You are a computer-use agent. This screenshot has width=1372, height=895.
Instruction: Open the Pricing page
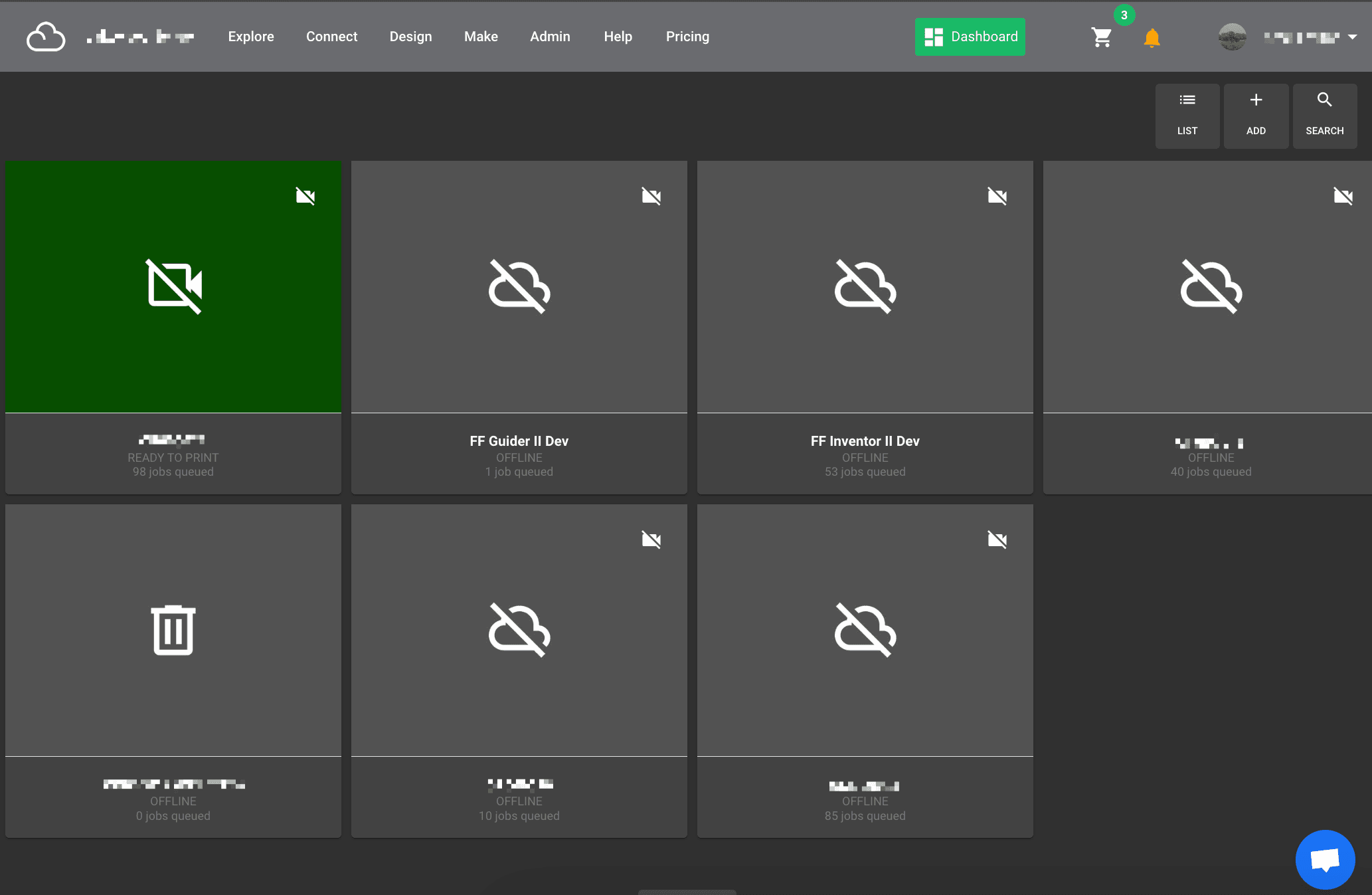(x=687, y=37)
